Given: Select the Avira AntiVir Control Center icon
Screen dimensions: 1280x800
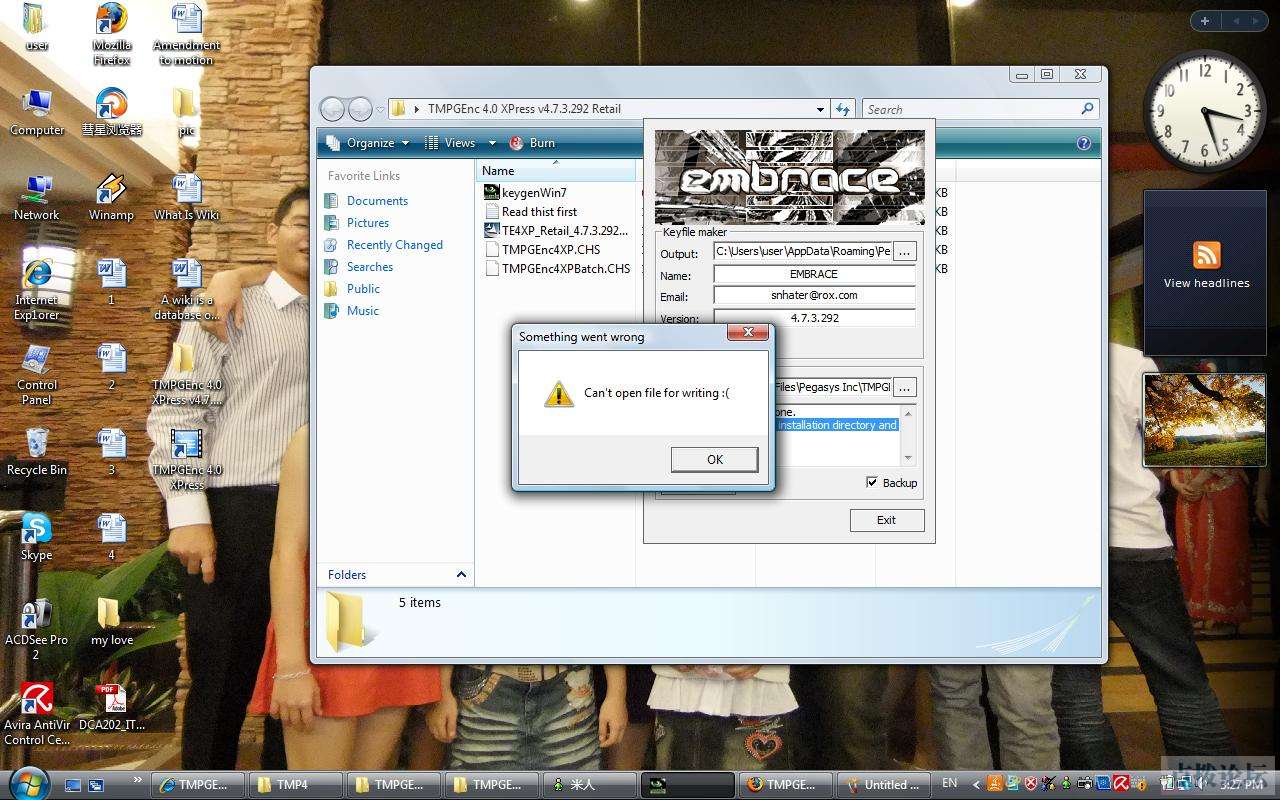Looking at the screenshot, I should [37, 715].
